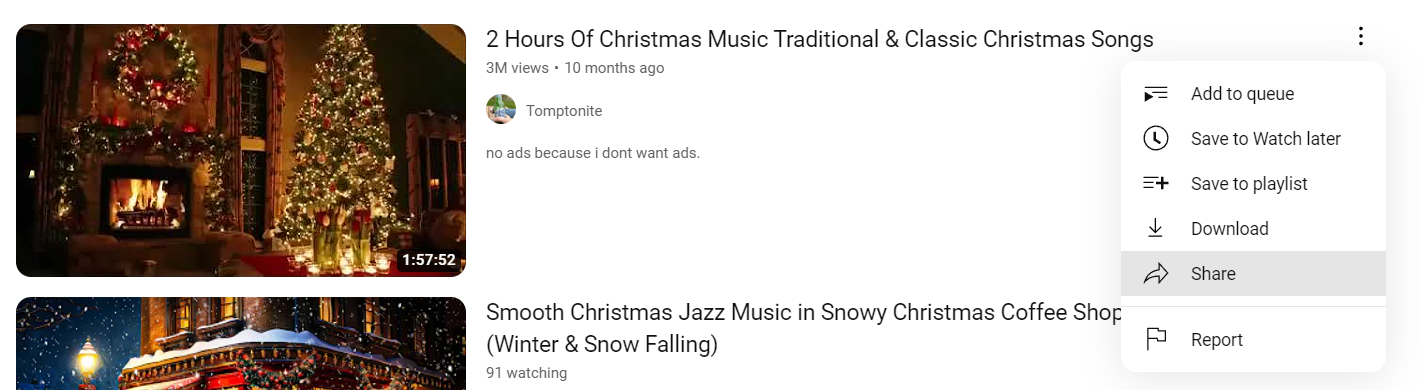
Task: Click the Save to playlist plus icon
Action: [1155, 183]
